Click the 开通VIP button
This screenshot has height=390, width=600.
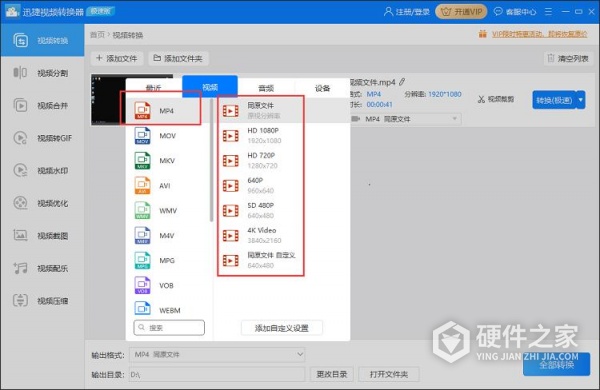point(461,11)
